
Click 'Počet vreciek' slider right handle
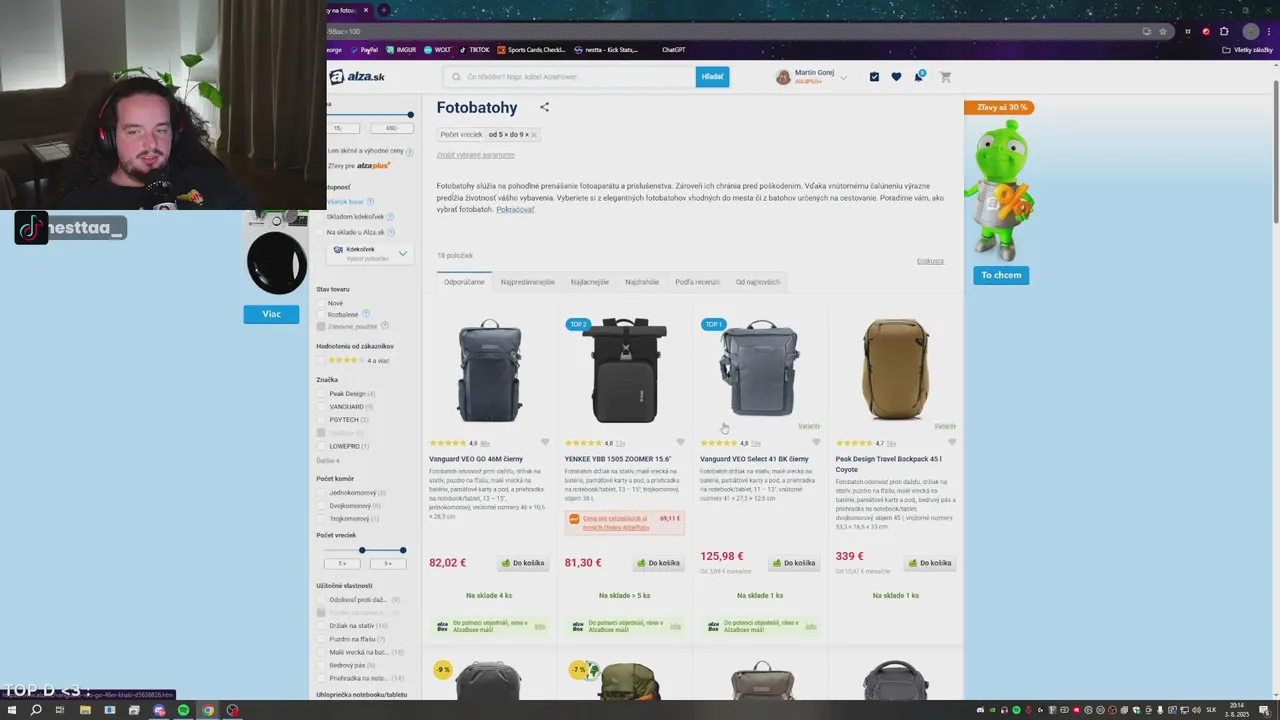coord(403,550)
